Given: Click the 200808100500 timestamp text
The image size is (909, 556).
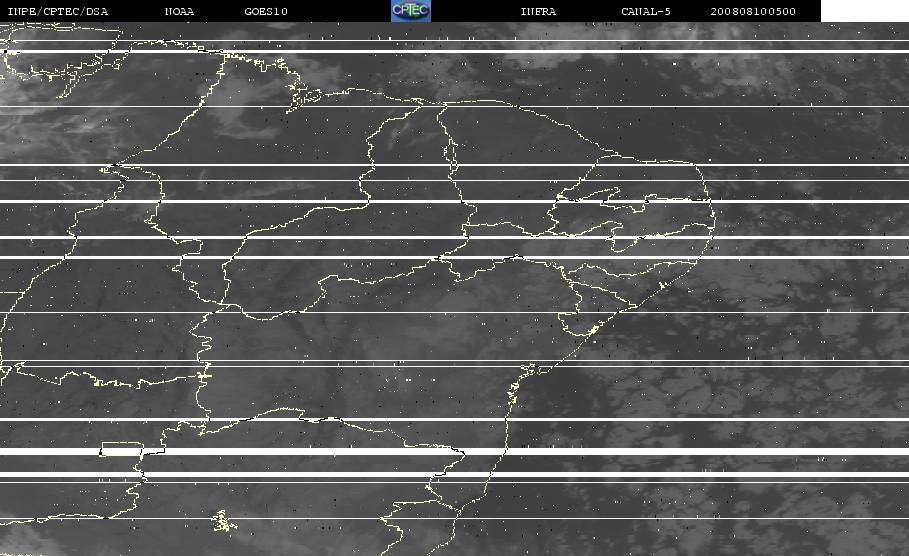Looking at the screenshot, I should [x=753, y=11].
